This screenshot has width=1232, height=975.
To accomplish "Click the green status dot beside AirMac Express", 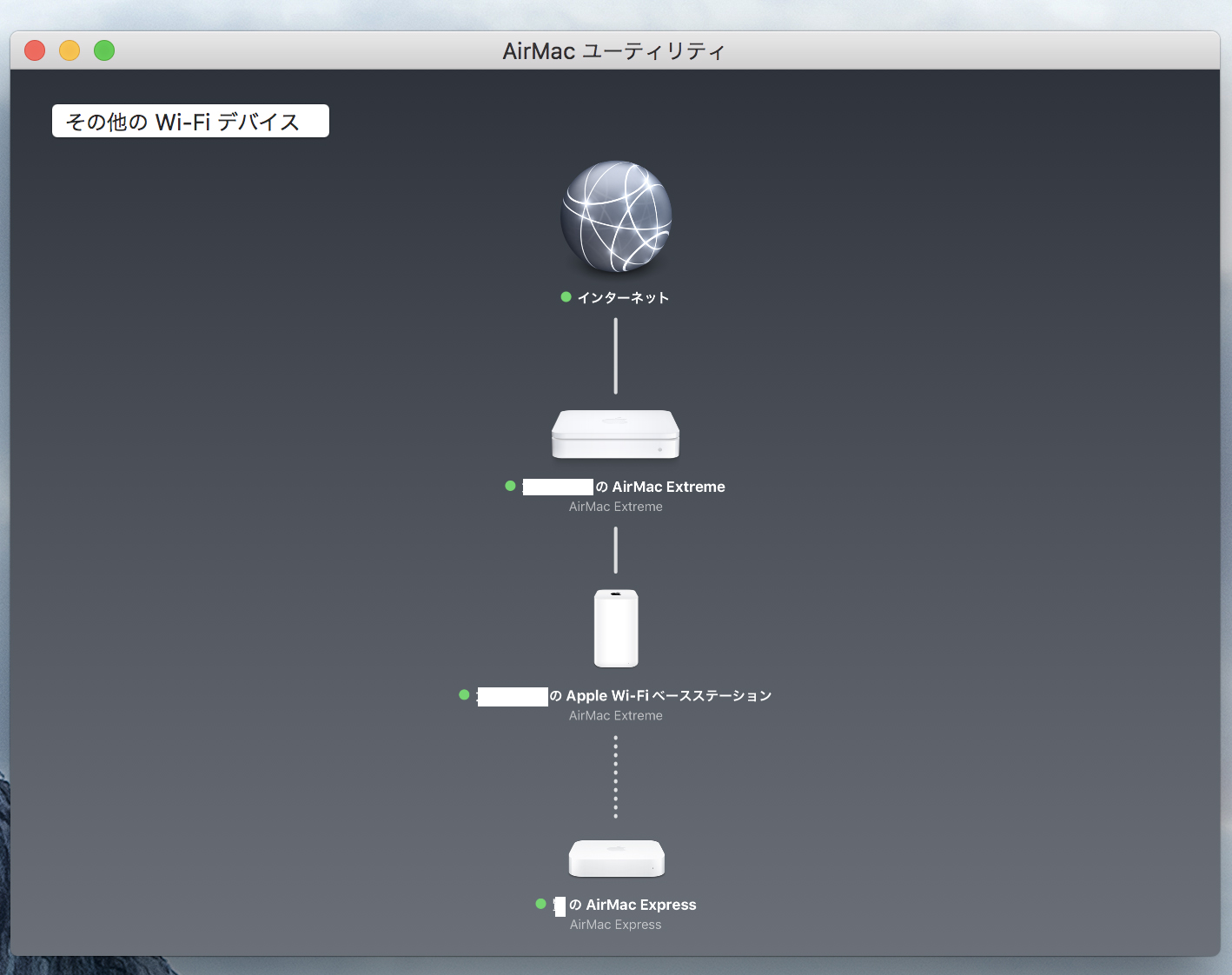I will (x=541, y=904).
